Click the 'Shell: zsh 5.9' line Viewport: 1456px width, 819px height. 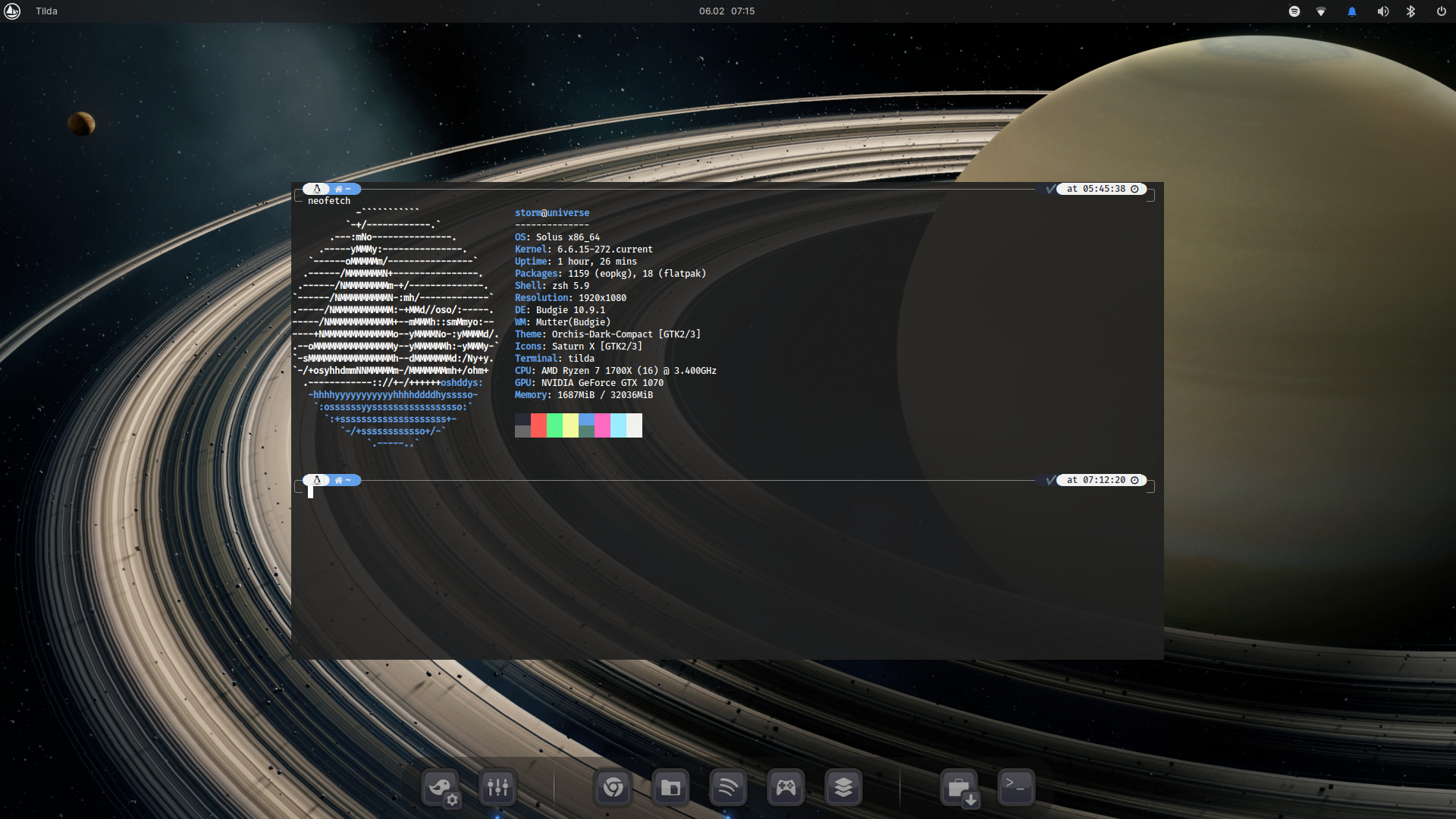pyautogui.click(x=552, y=286)
